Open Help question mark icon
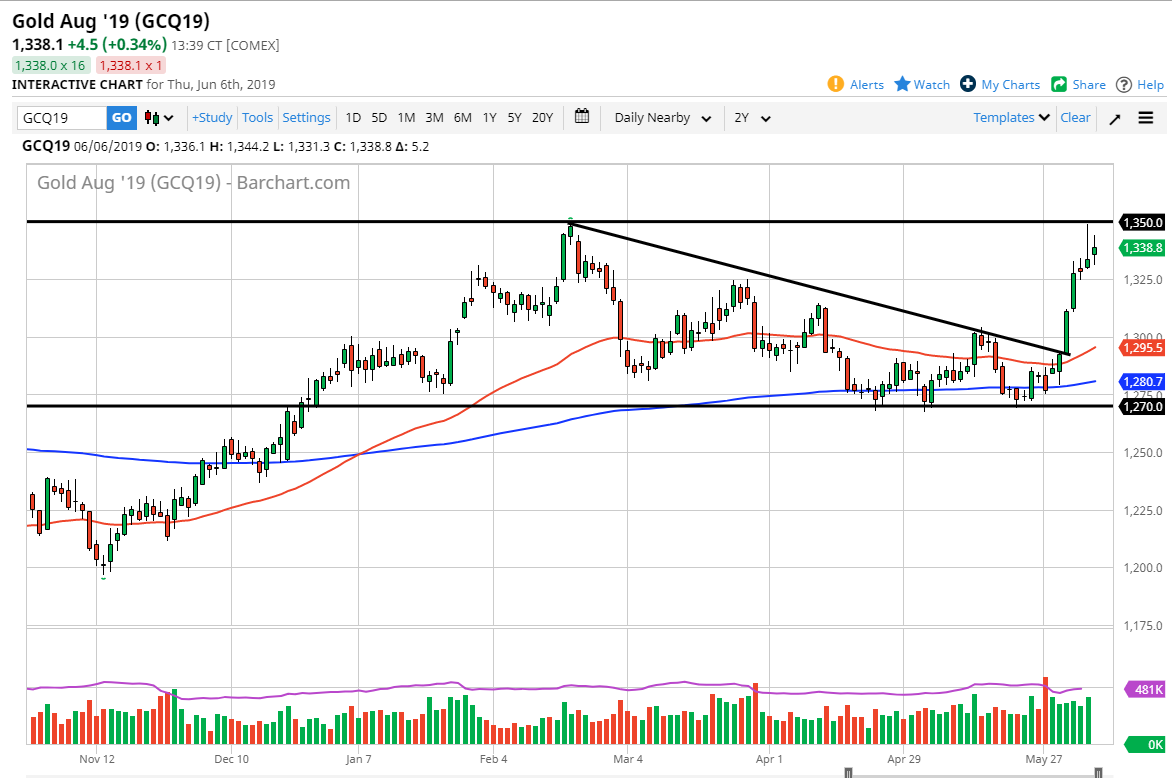 (1124, 84)
